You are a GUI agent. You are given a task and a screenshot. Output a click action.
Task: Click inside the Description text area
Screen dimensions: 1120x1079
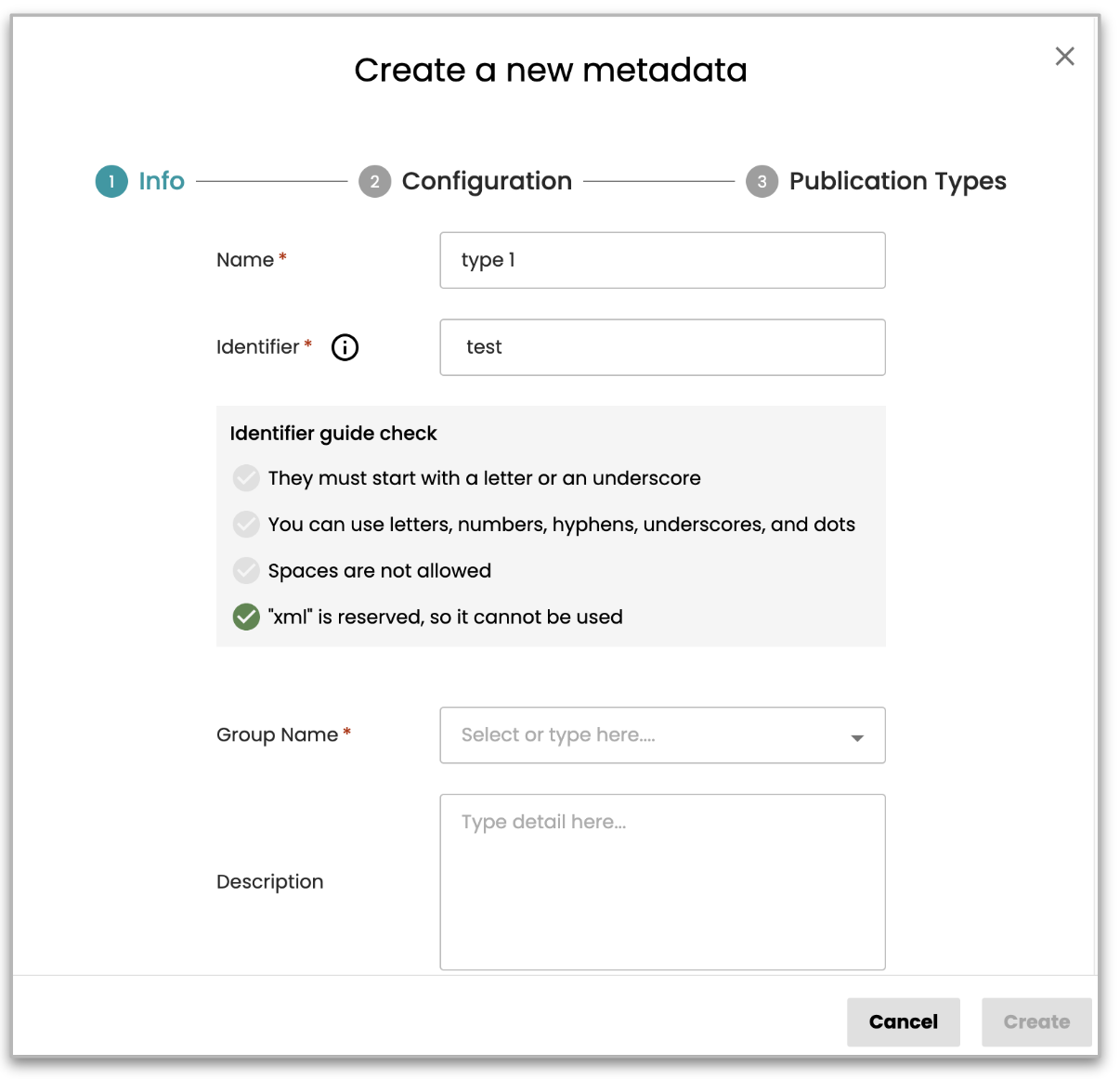pyautogui.click(x=662, y=880)
